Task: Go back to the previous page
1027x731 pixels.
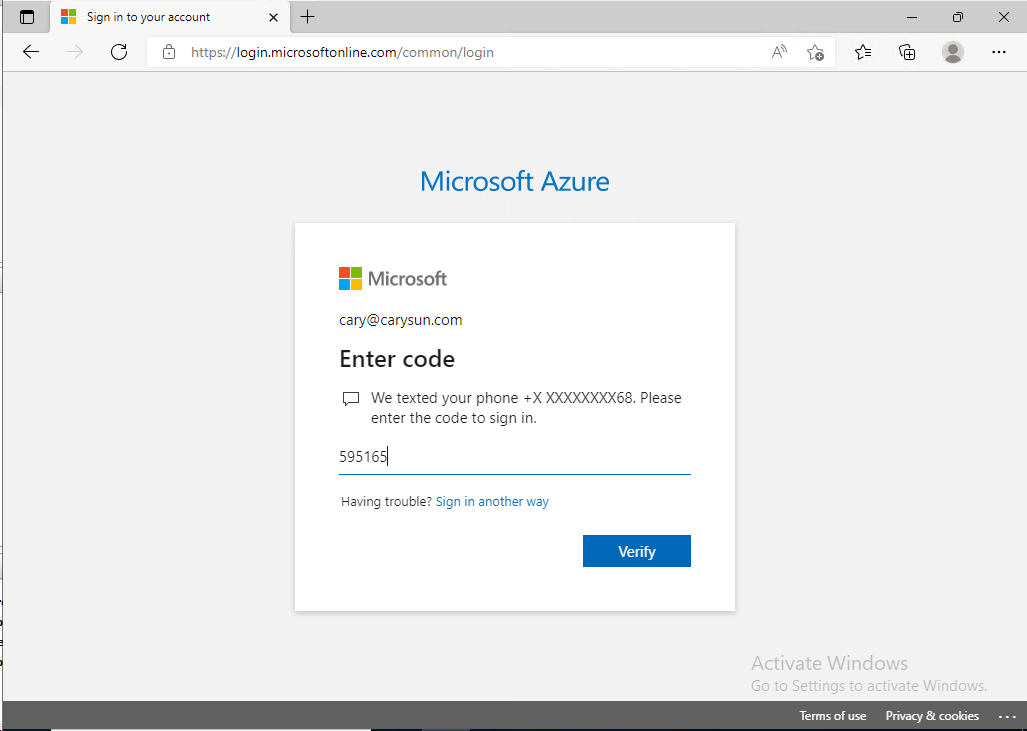Action: (x=31, y=52)
